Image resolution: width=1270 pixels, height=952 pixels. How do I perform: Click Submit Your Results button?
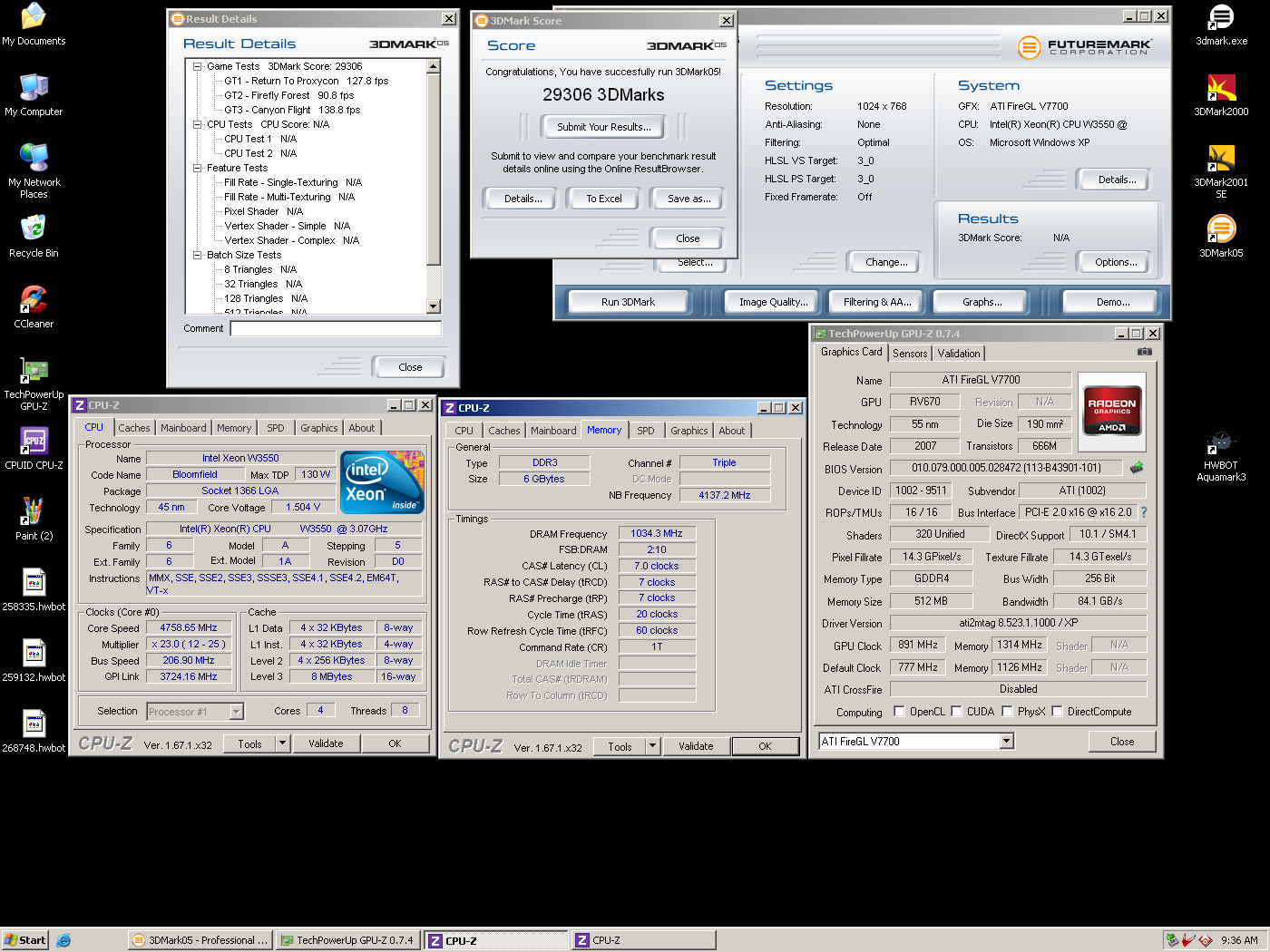[603, 127]
